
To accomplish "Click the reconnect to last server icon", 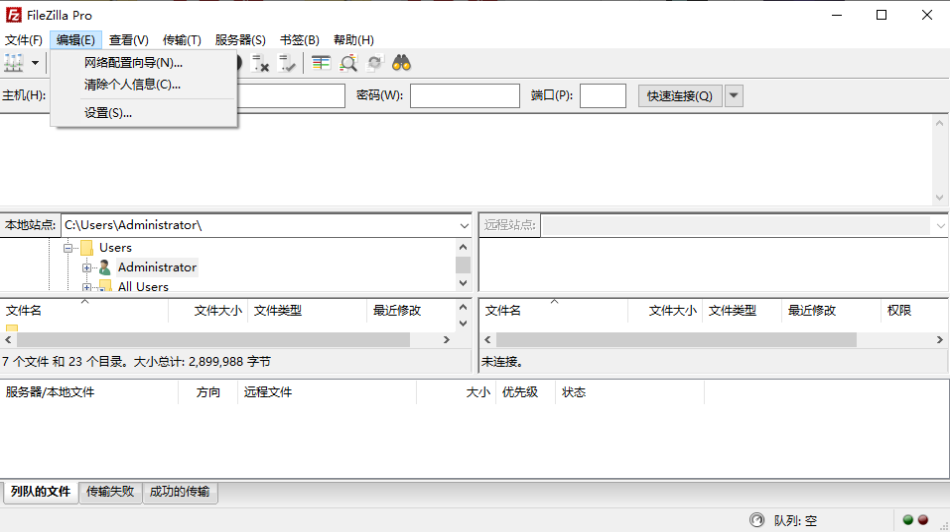I will click(x=287, y=63).
